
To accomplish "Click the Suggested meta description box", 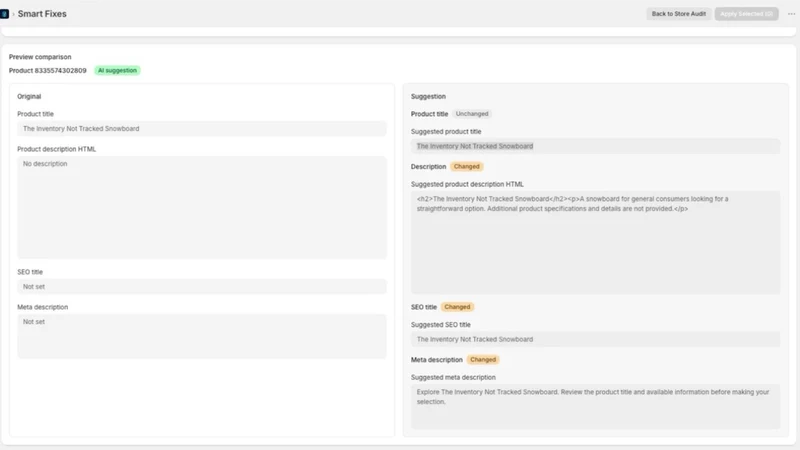I will (x=595, y=406).
